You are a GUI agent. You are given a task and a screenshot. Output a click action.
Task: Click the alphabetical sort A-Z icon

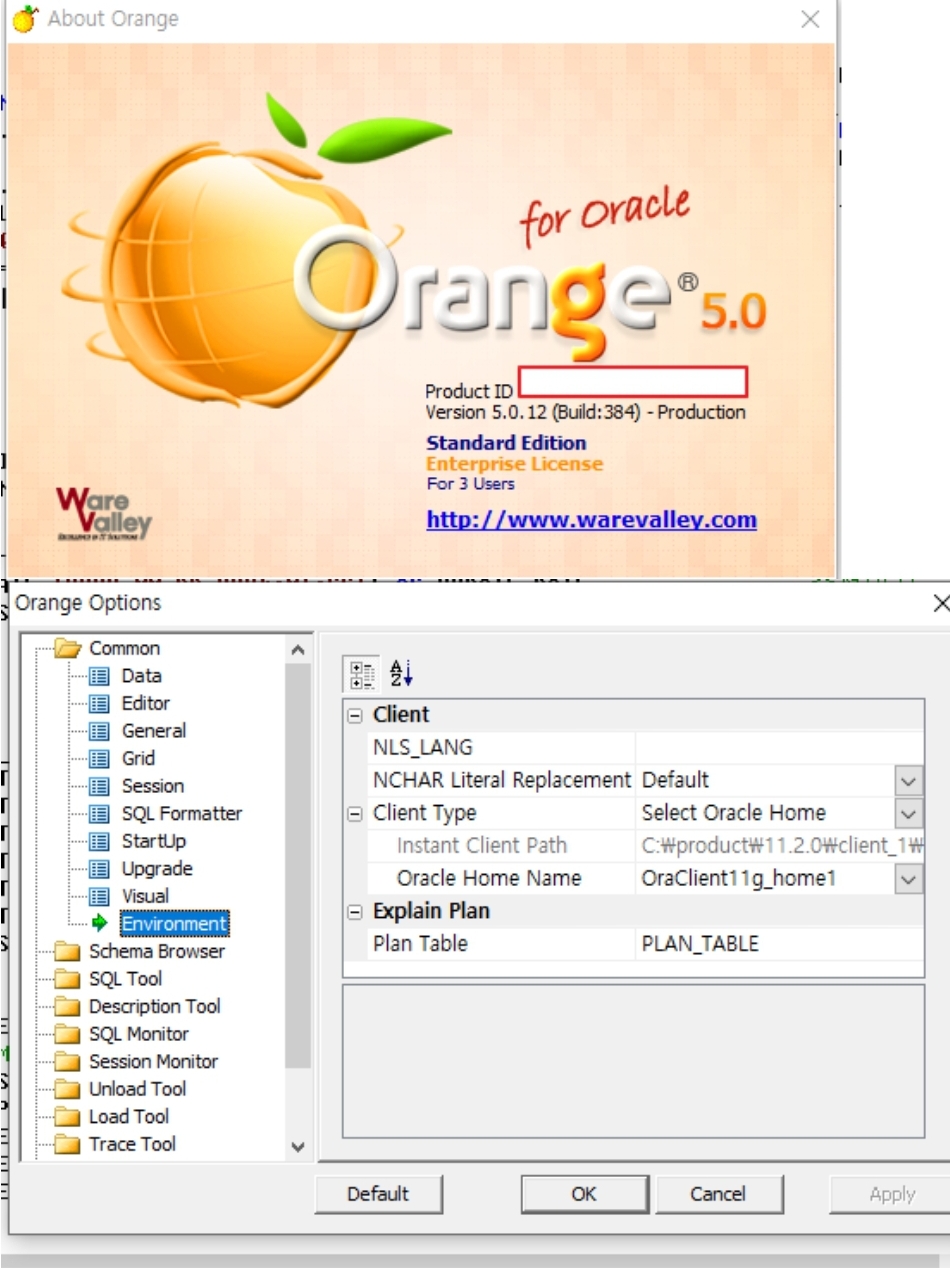(401, 674)
